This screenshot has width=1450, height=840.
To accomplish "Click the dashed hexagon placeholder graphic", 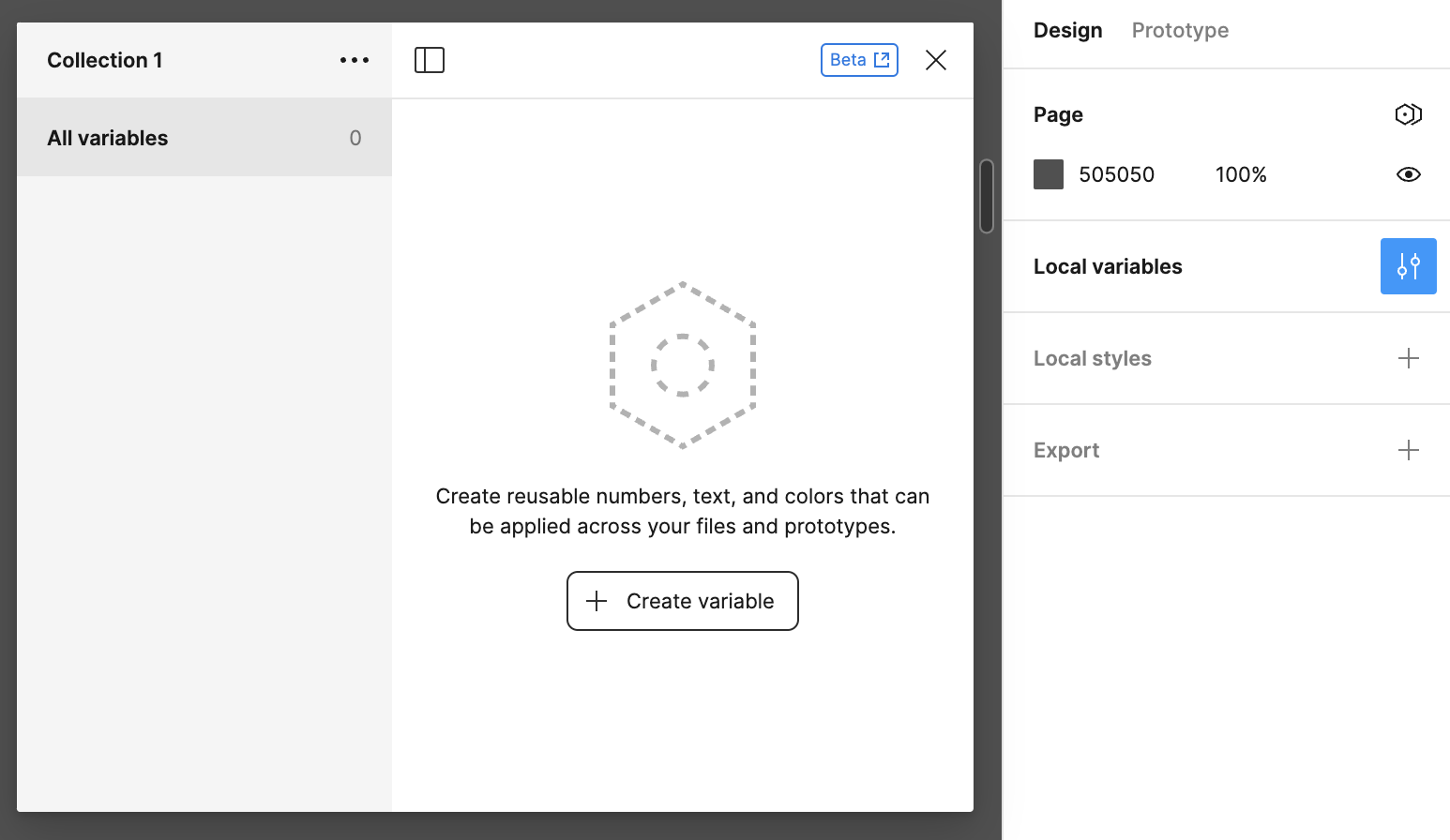I will click(683, 365).
